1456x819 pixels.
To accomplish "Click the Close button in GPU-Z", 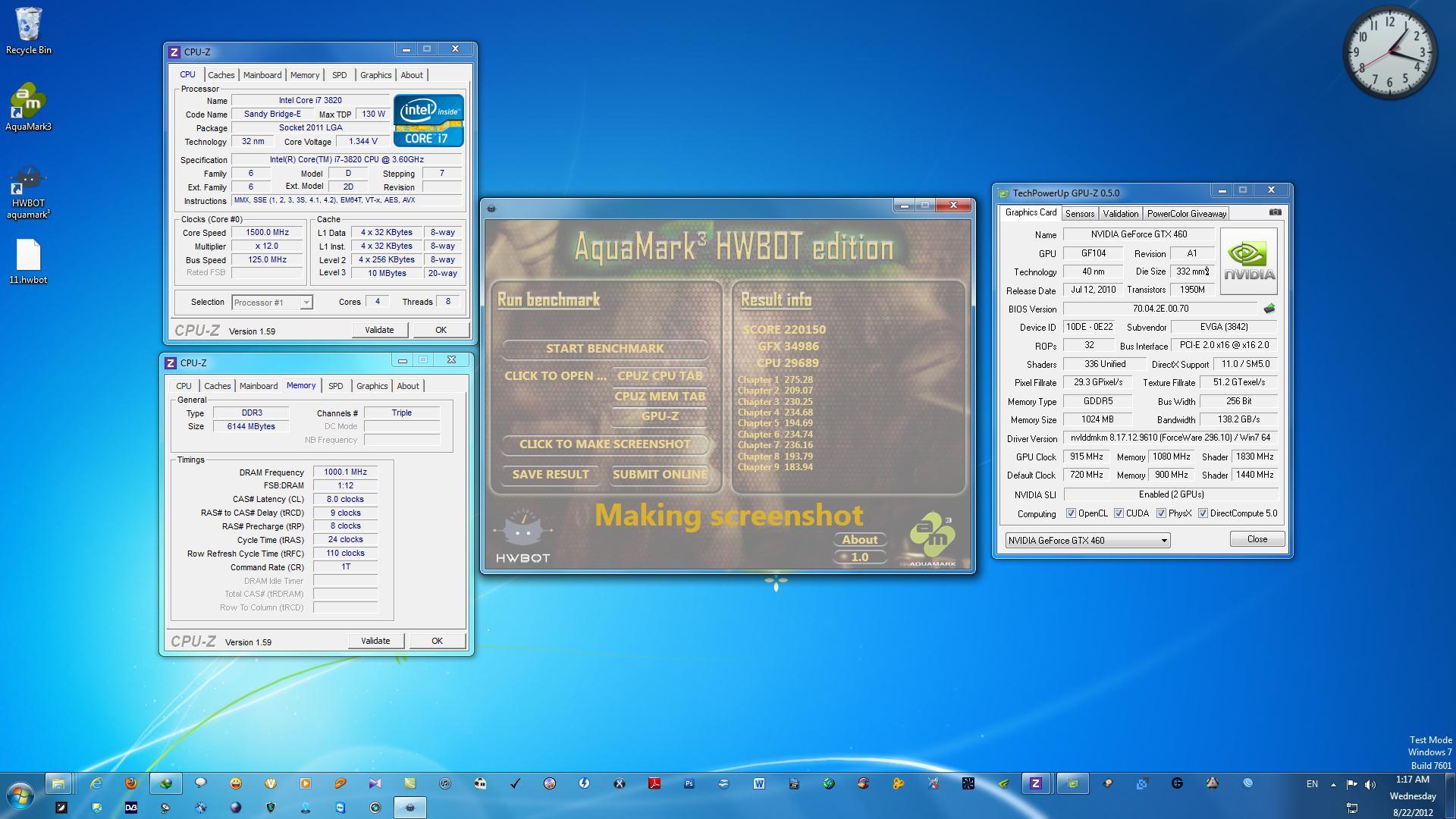I will click(1257, 539).
